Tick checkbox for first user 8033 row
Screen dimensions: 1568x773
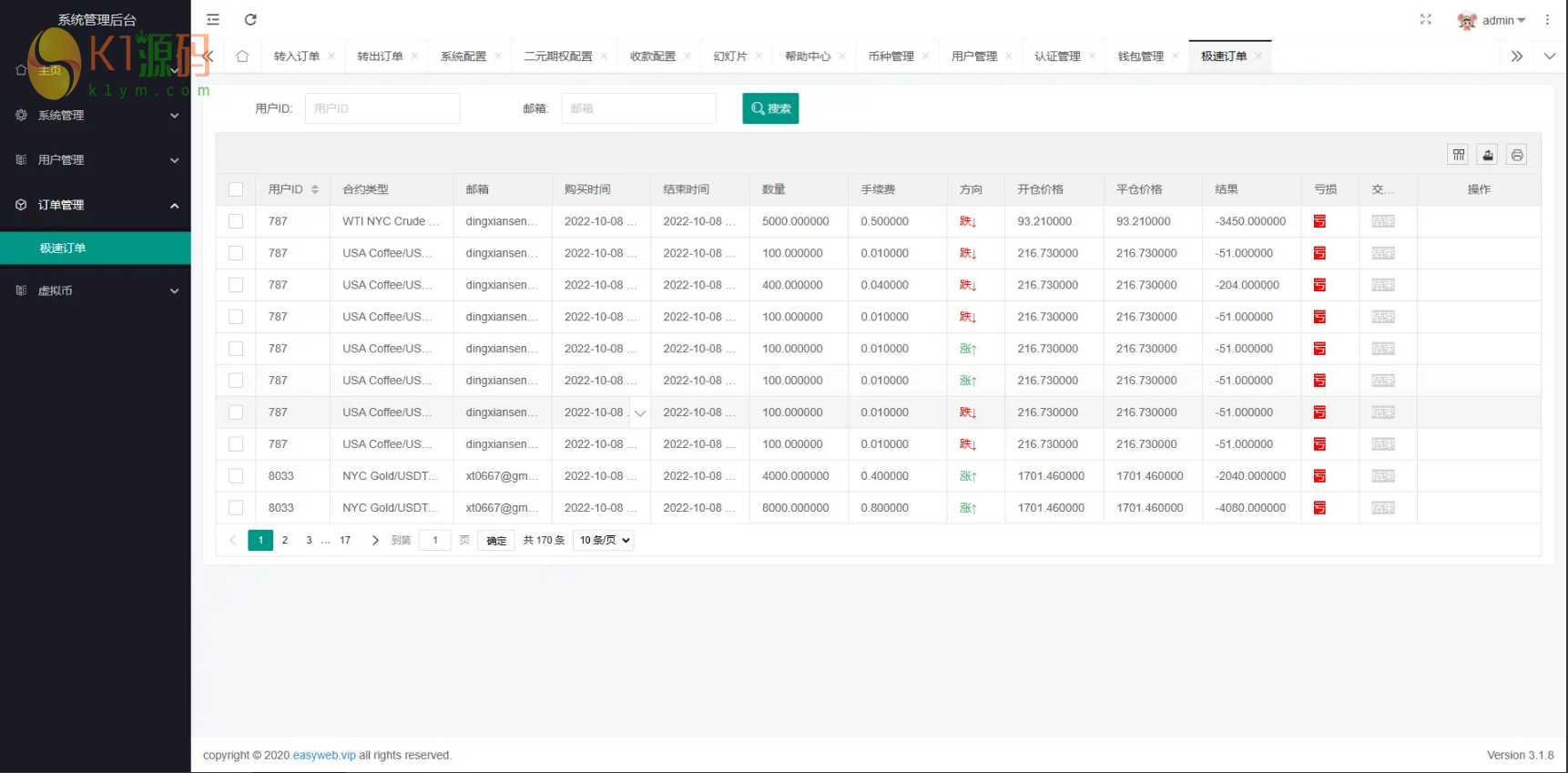click(x=236, y=476)
